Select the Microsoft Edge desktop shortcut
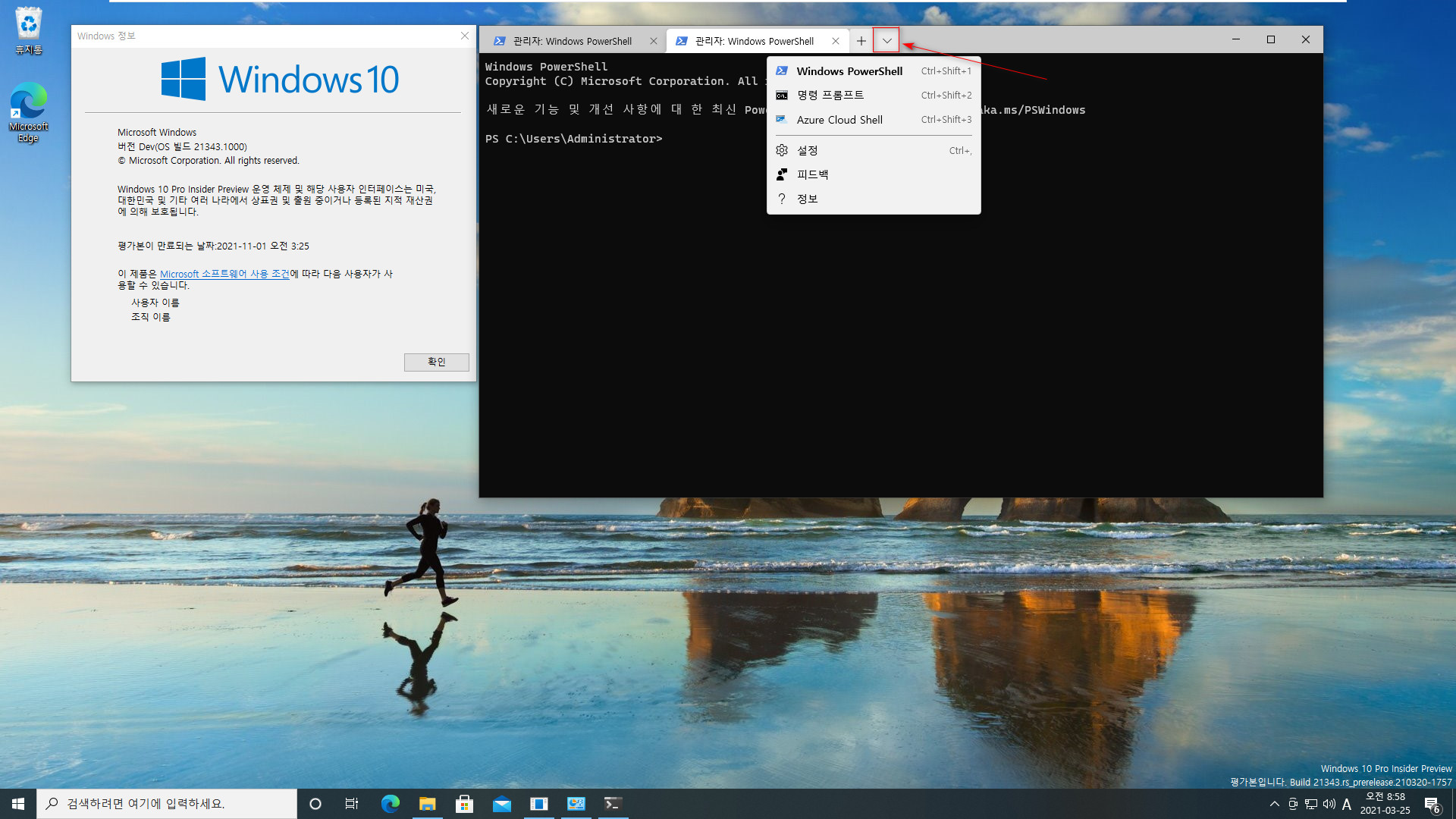The width and height of the screenshot is (1456, 819). (29, 111)
